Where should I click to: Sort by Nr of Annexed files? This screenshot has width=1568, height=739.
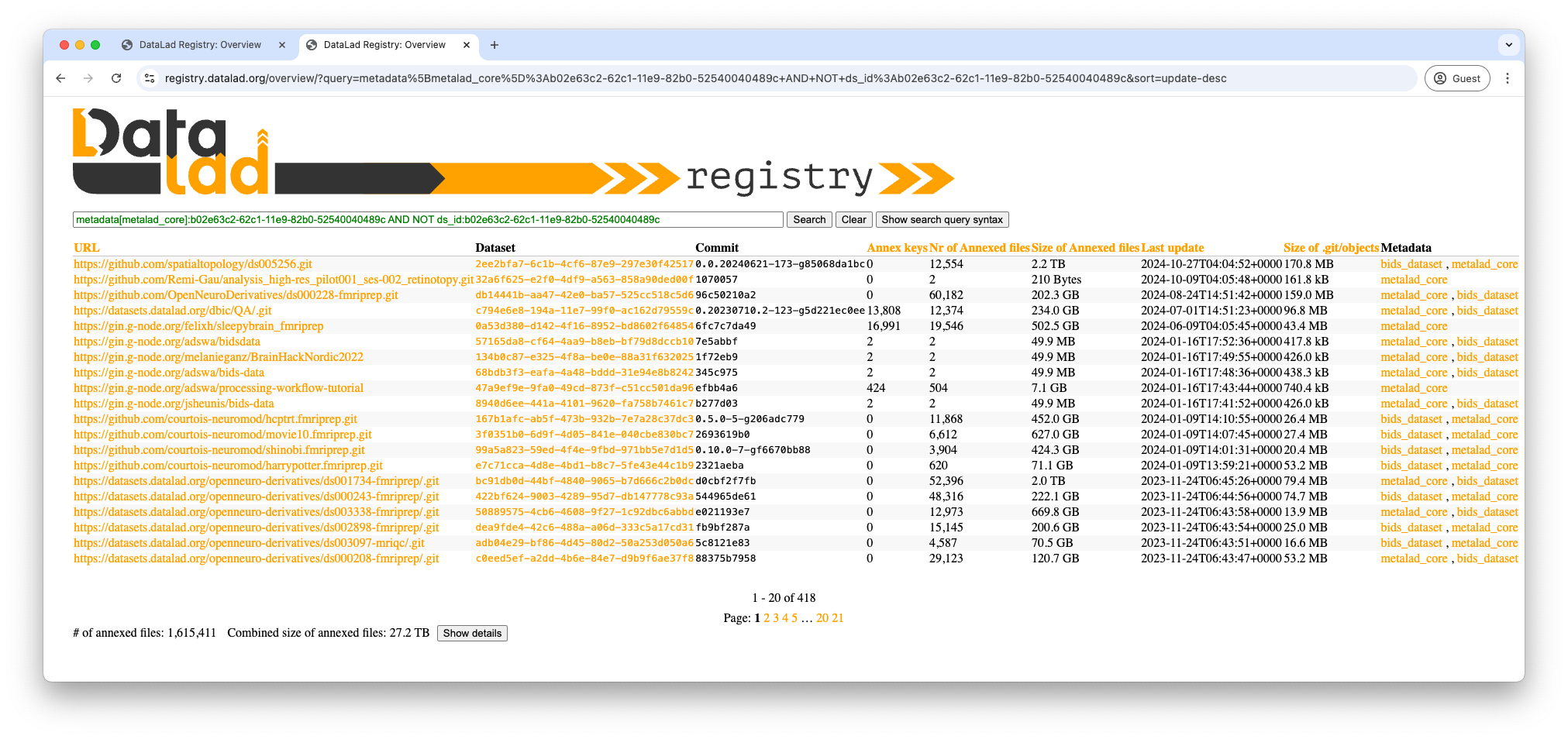point(979,248)
